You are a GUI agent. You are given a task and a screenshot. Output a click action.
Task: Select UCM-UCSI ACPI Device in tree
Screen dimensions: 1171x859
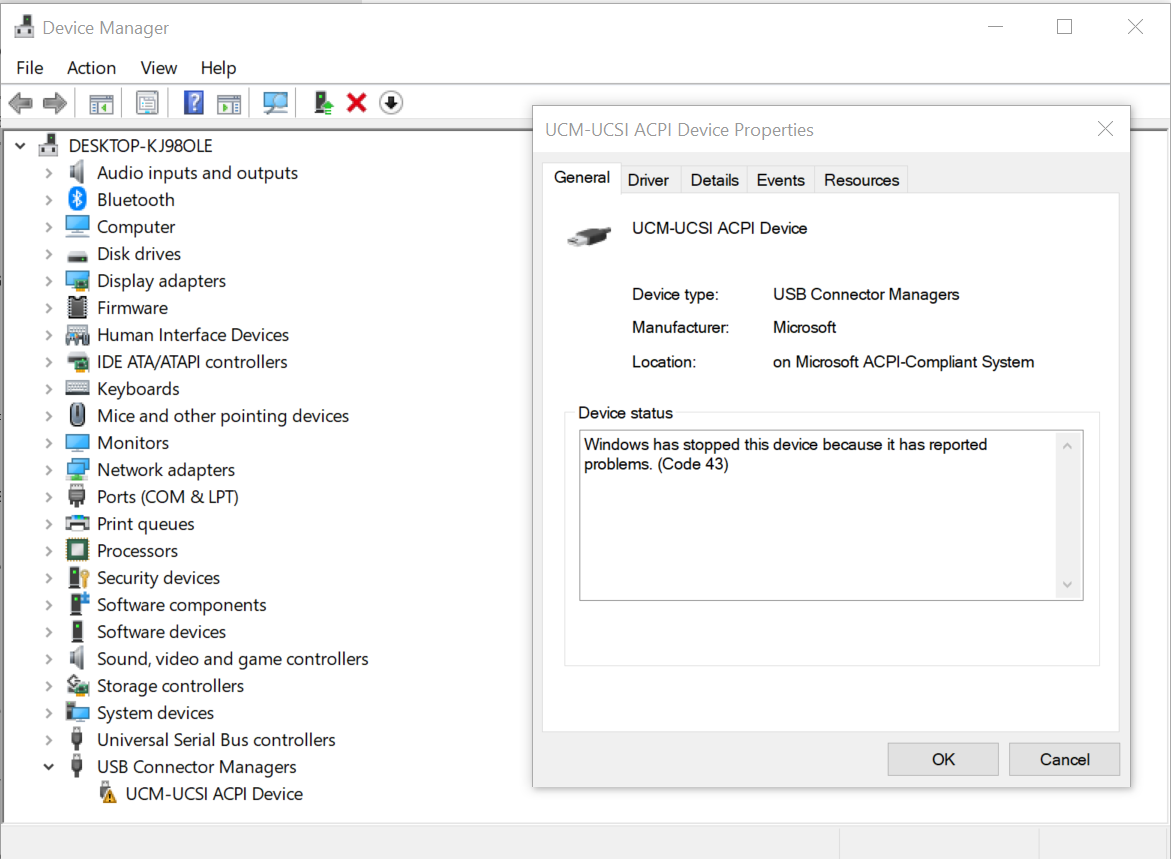point(214,794)
